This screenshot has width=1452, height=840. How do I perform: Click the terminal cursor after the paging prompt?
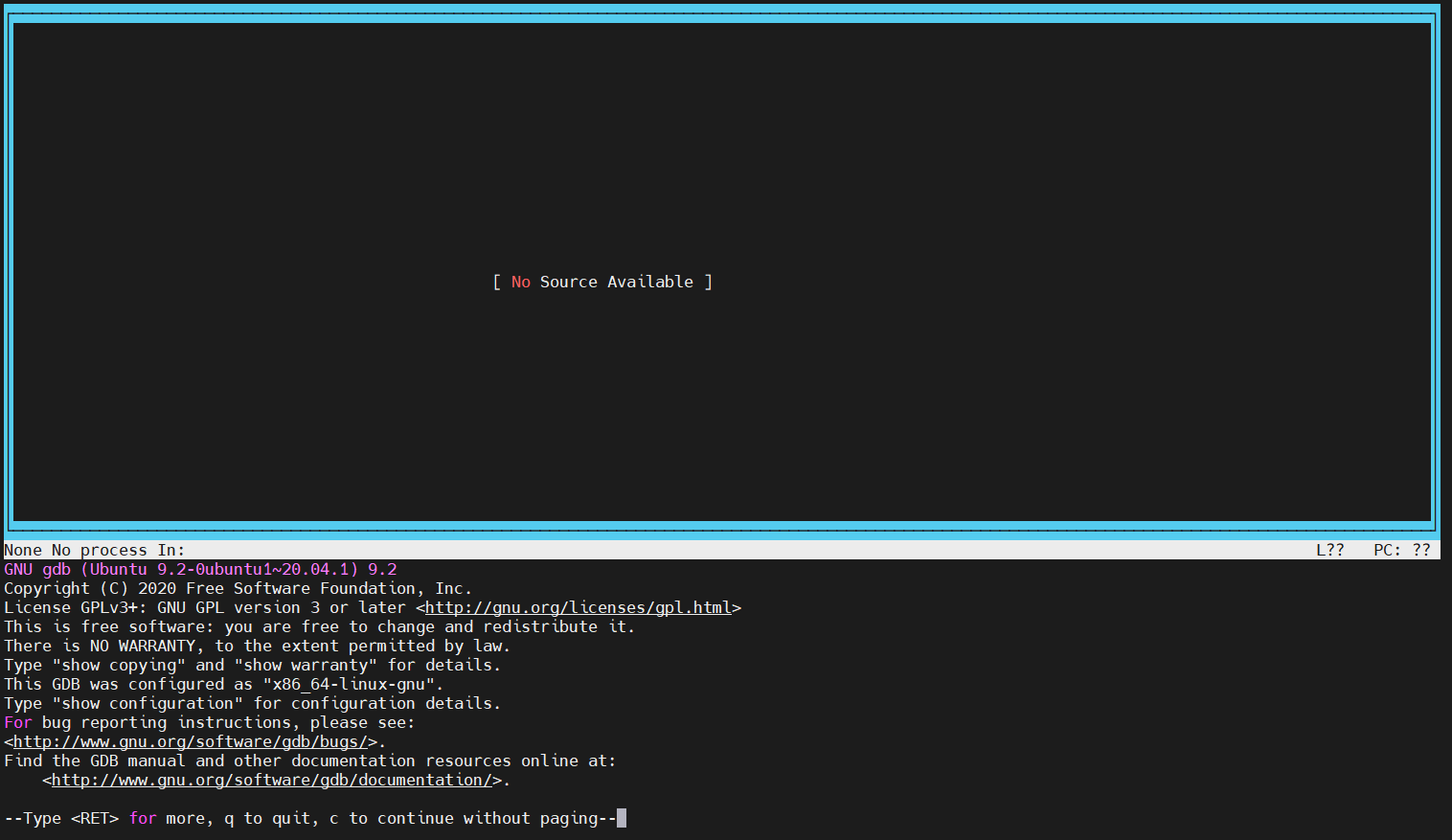click(622, 818)
